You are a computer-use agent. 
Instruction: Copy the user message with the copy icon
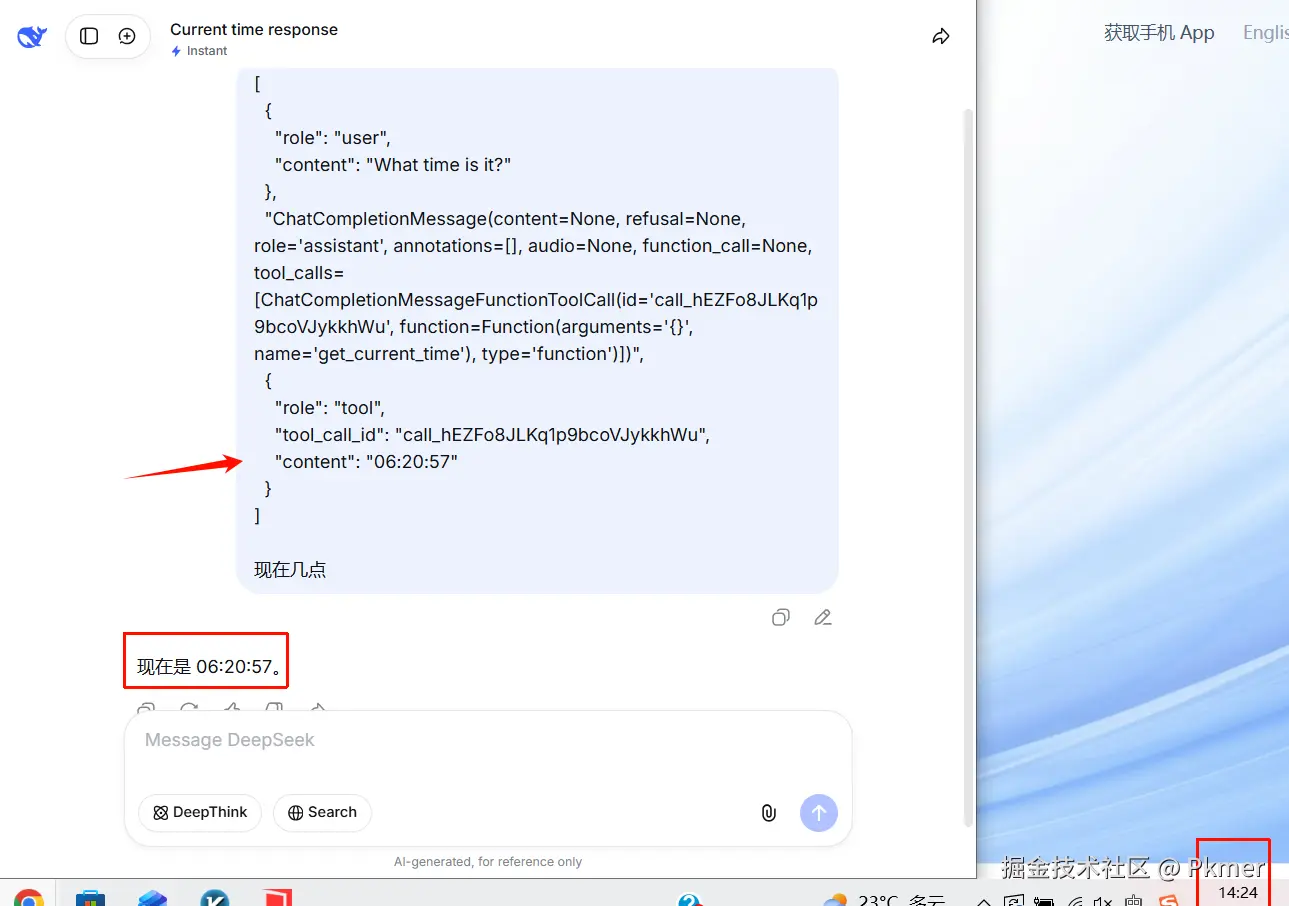pos(781,618)
